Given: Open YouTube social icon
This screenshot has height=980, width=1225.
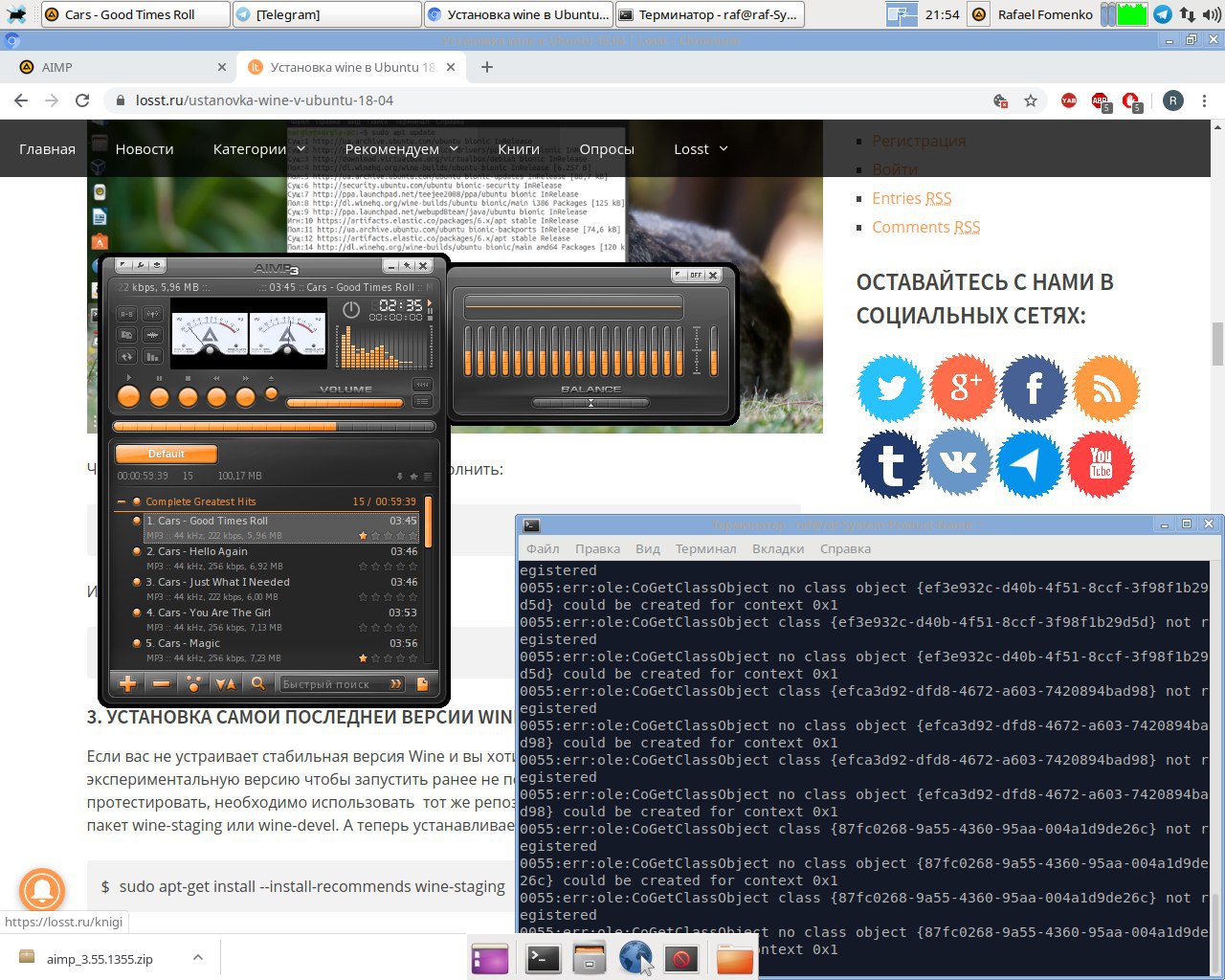Looking at the screenshot, I should tap(1101, 464).
